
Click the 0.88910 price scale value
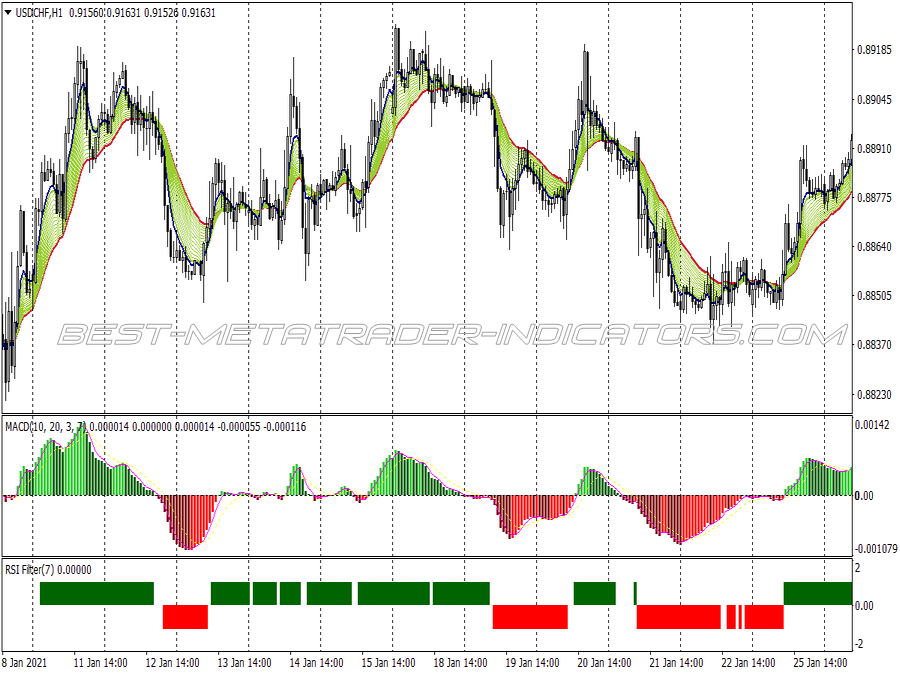(874, 149)
